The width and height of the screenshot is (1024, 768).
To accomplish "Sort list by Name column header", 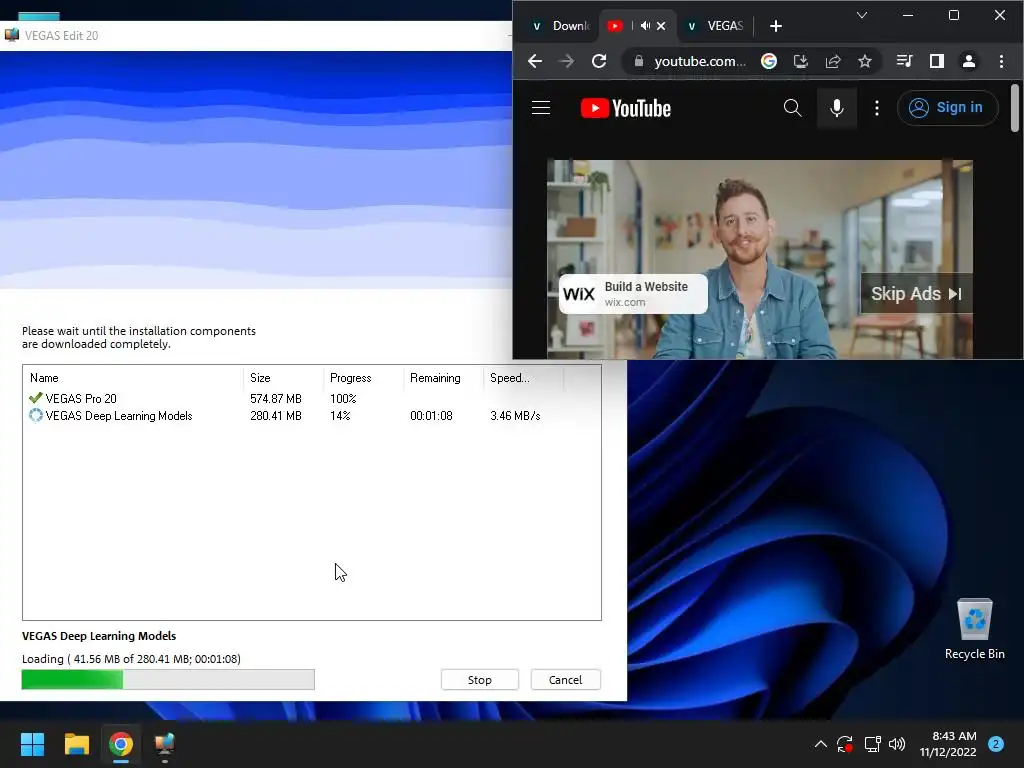I will coord(133,378).
